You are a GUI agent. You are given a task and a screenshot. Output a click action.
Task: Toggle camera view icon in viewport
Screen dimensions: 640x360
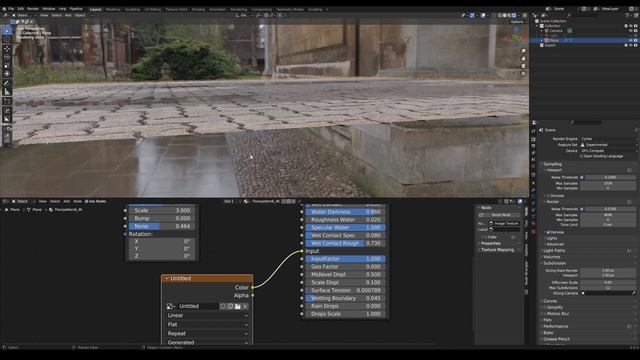click(523, 66)
